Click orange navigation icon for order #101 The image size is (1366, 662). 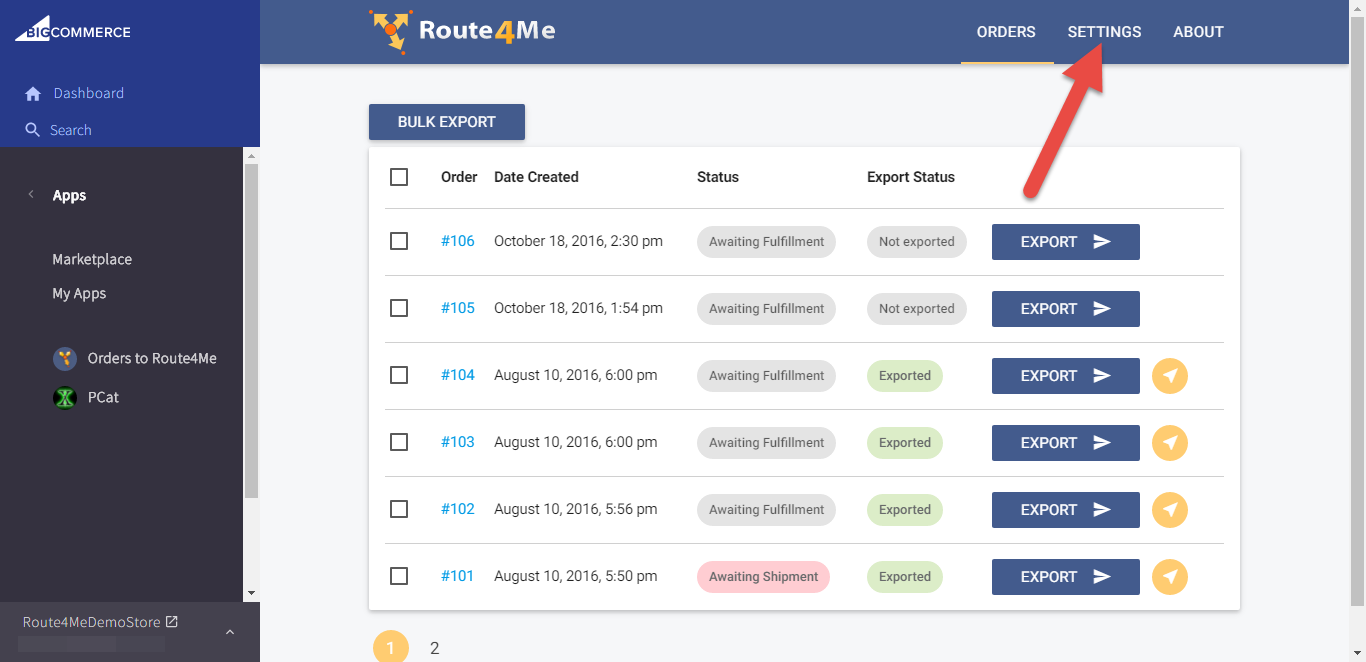(x=1170, y=577)
